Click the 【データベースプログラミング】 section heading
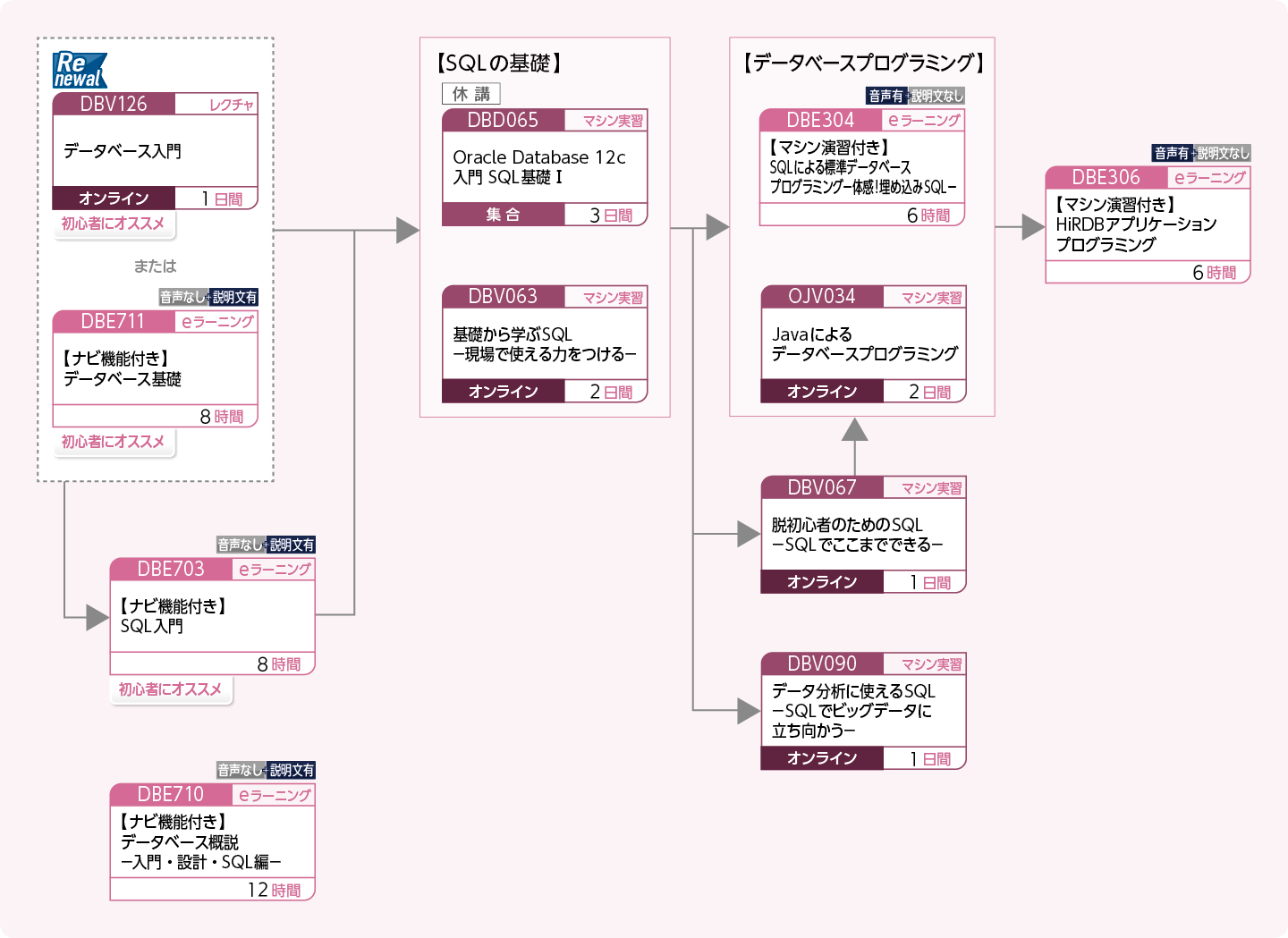This screenshot has width=1288, height=938. [863, 63]
